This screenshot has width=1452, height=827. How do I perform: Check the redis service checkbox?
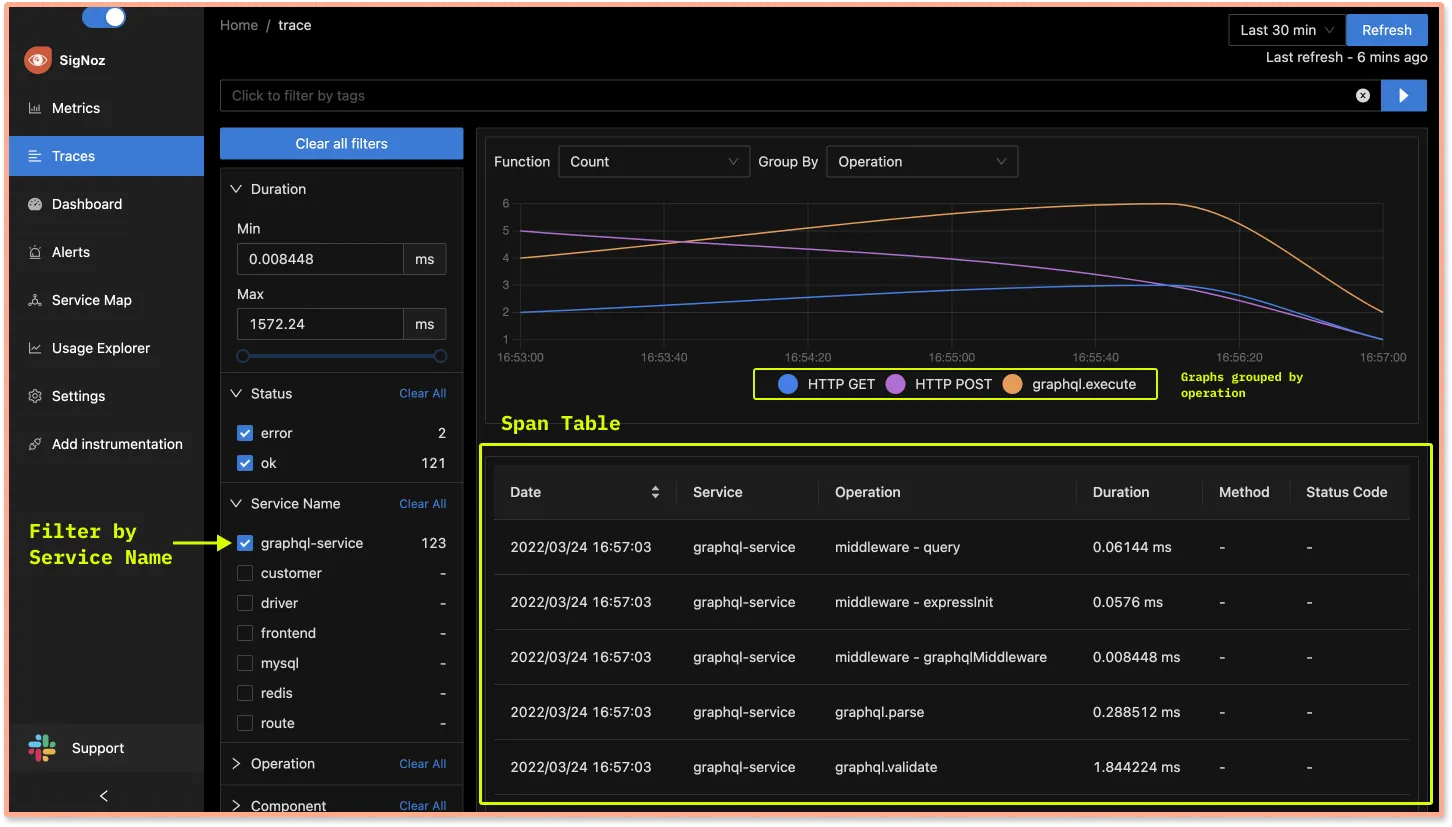(245, 693)
